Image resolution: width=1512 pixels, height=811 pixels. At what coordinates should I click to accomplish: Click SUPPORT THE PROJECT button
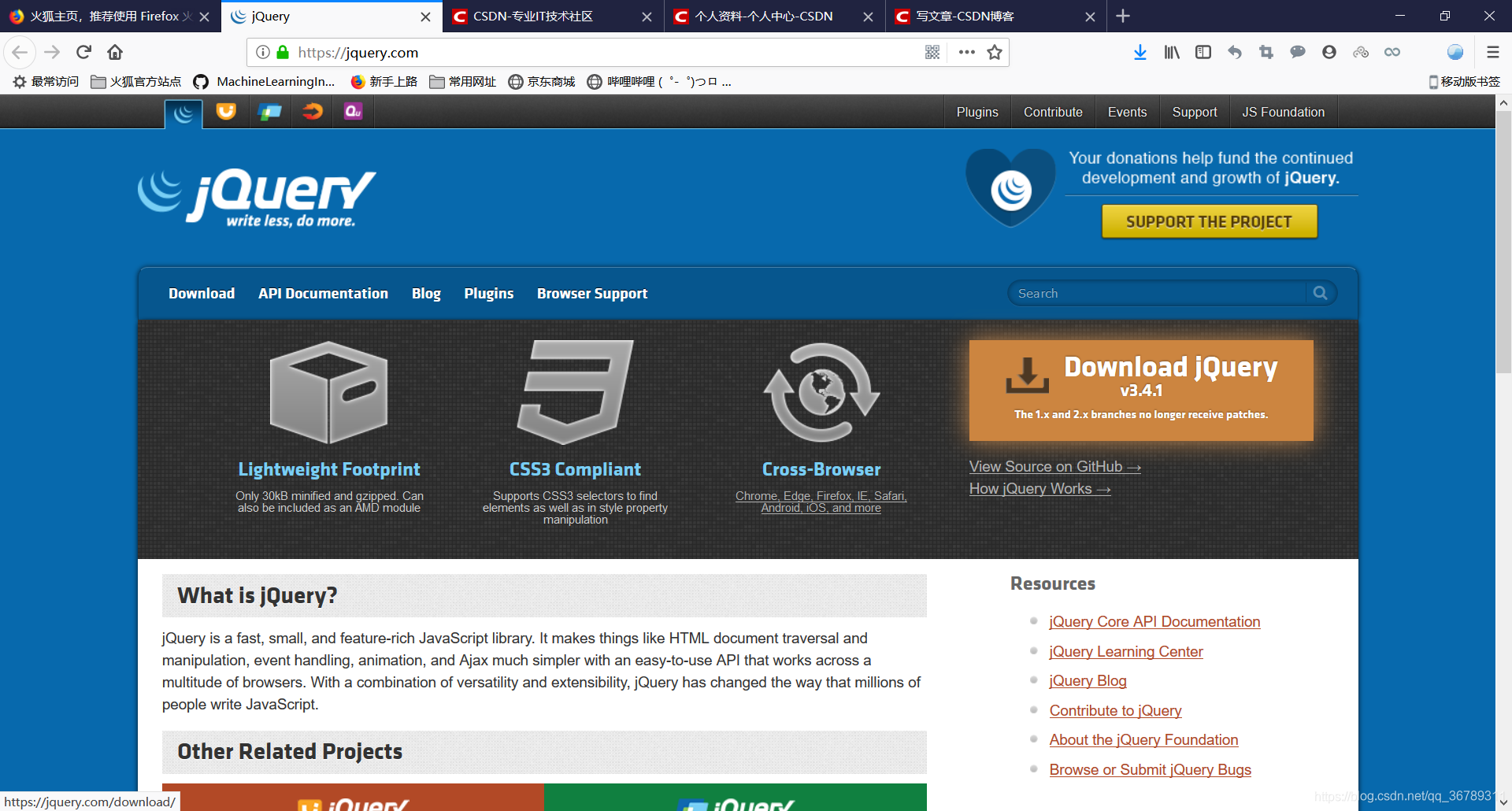point(1209,221)
